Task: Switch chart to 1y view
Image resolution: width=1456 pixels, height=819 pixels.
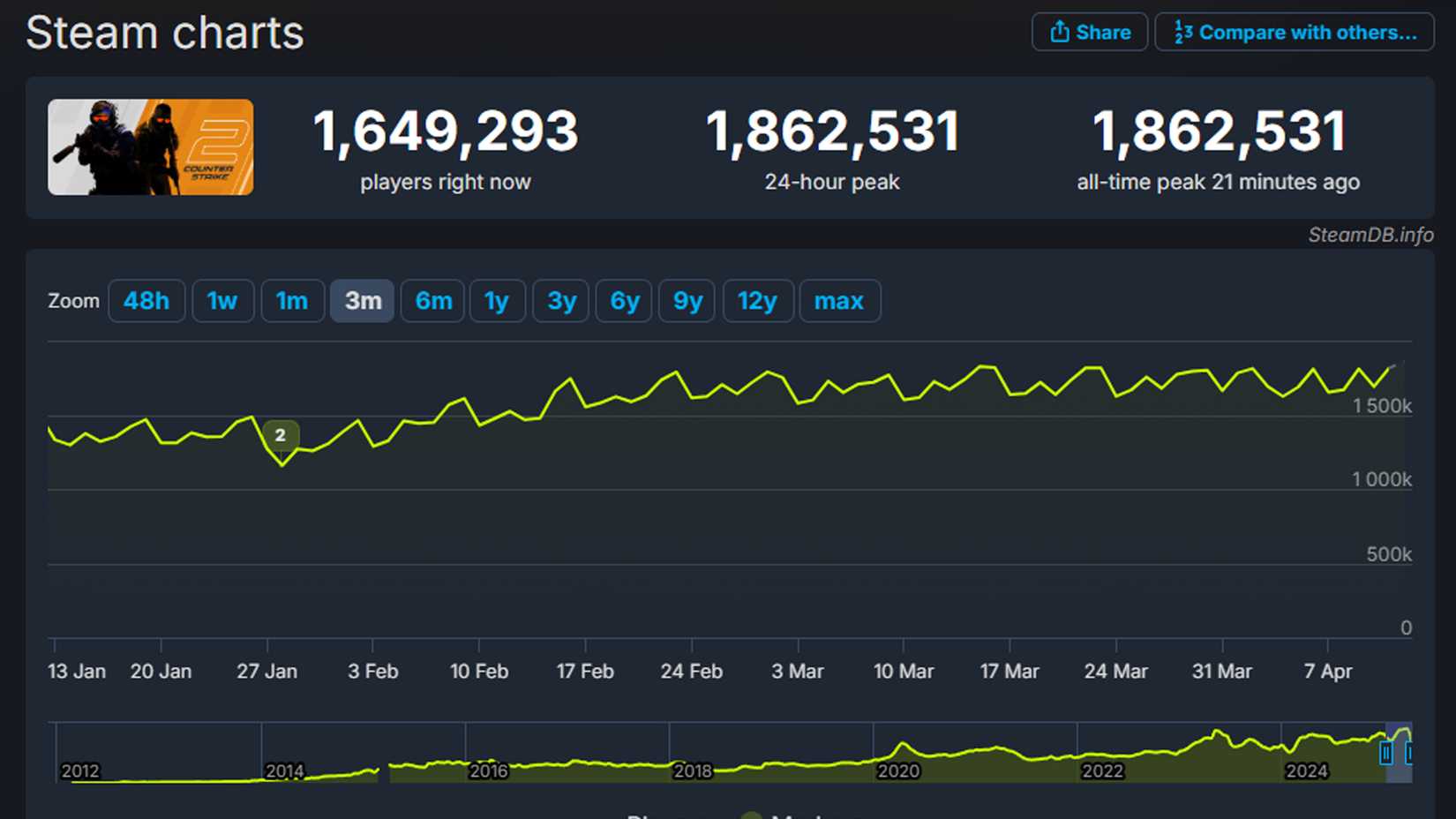Action: 497,300
